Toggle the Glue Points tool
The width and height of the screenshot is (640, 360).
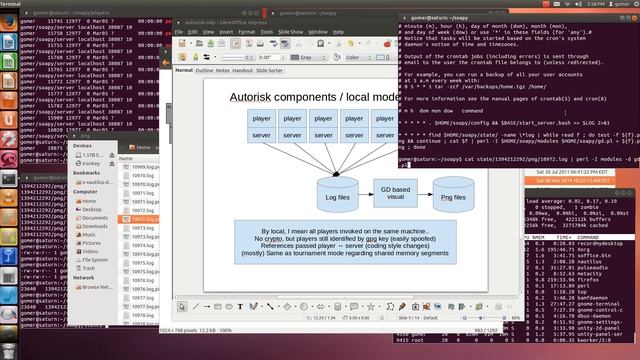tap(402, 307)
